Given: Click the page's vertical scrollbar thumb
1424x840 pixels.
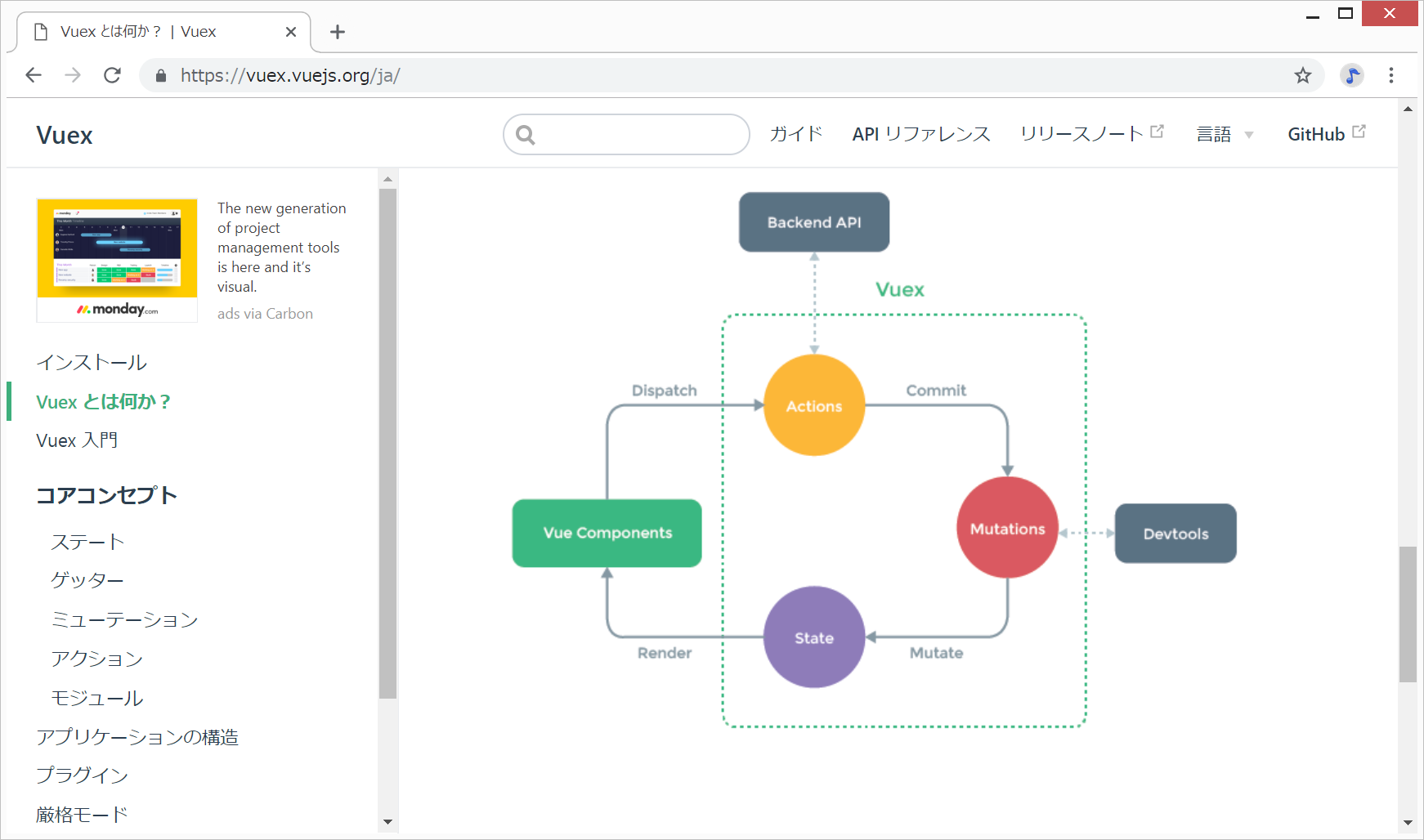Looking at the screenshot, I should 1408,613.
